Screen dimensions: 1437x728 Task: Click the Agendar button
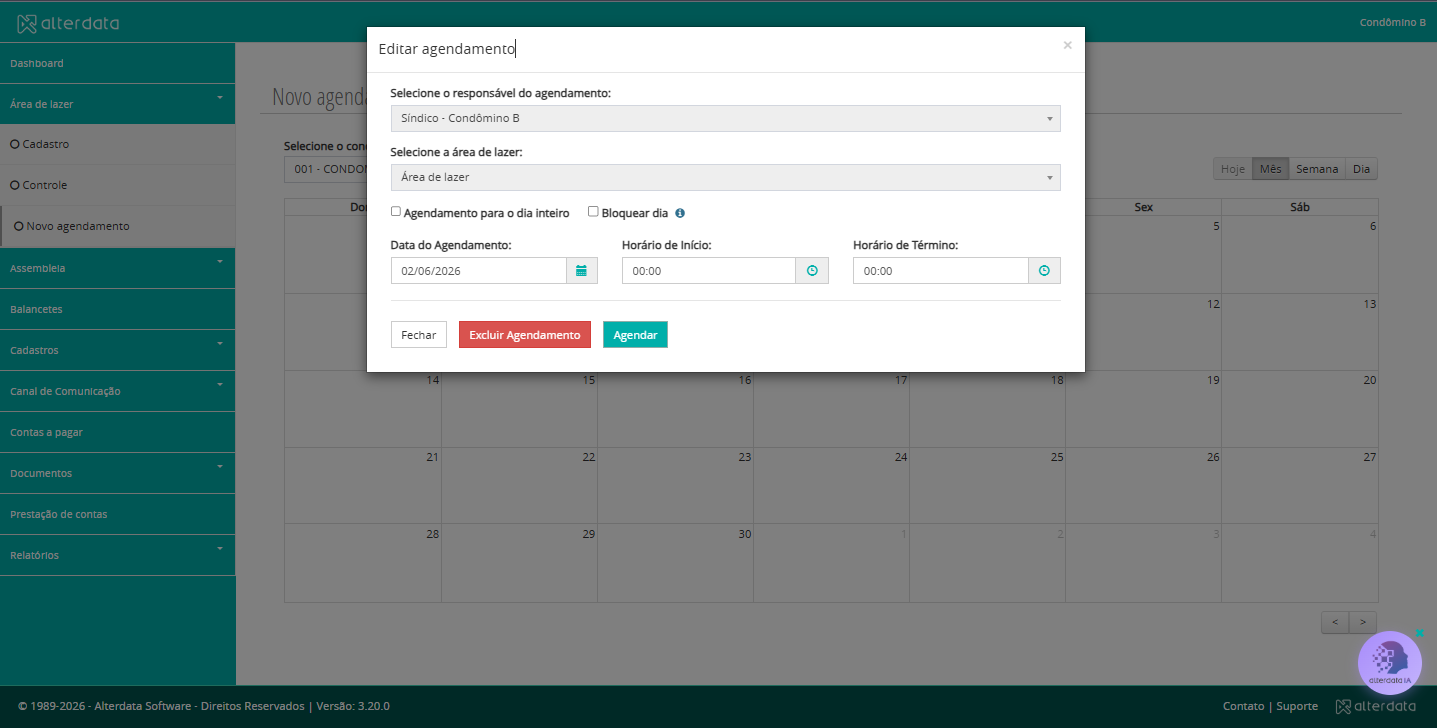coord(635,335)
